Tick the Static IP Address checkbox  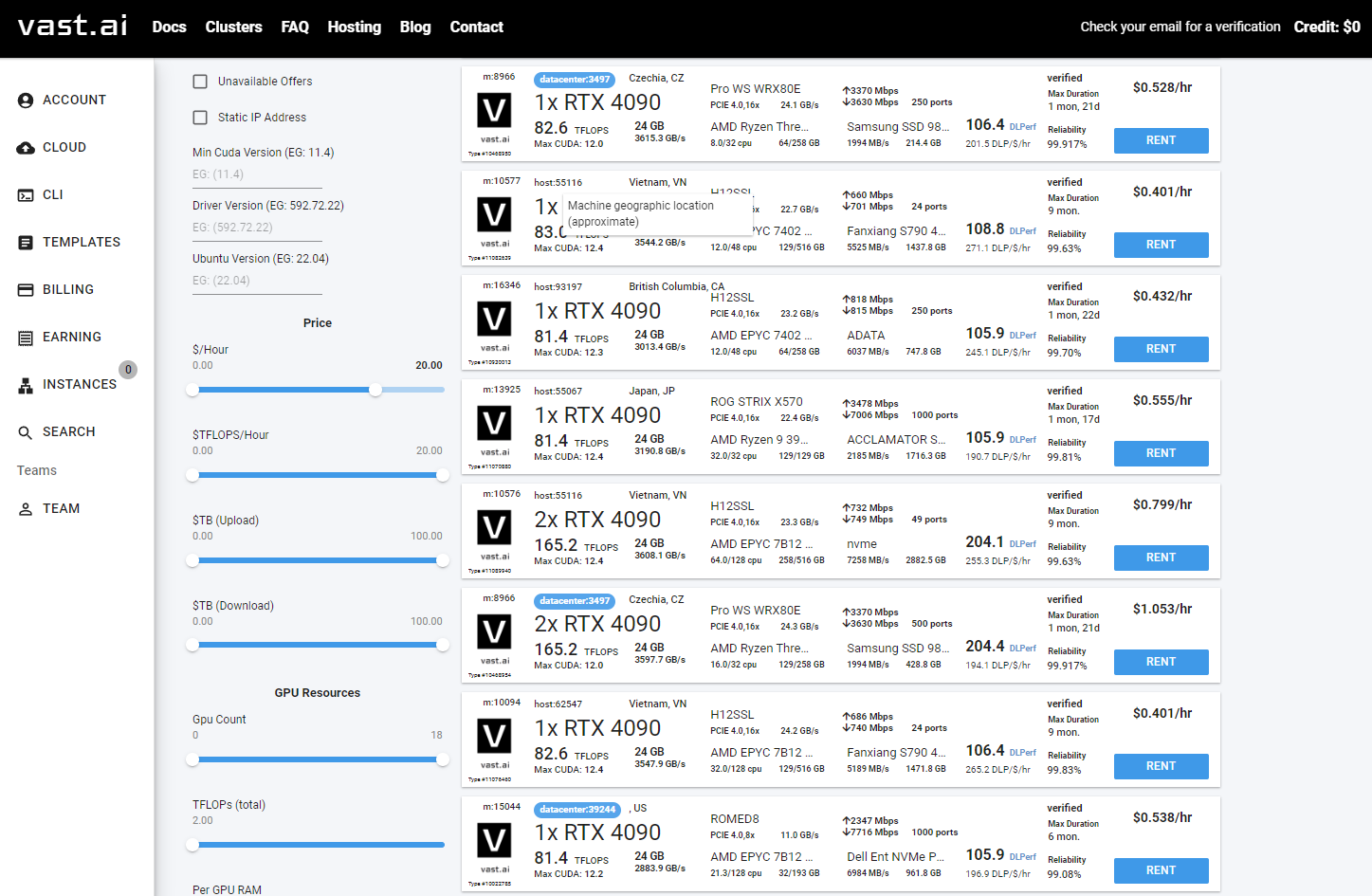pos(200,118)
